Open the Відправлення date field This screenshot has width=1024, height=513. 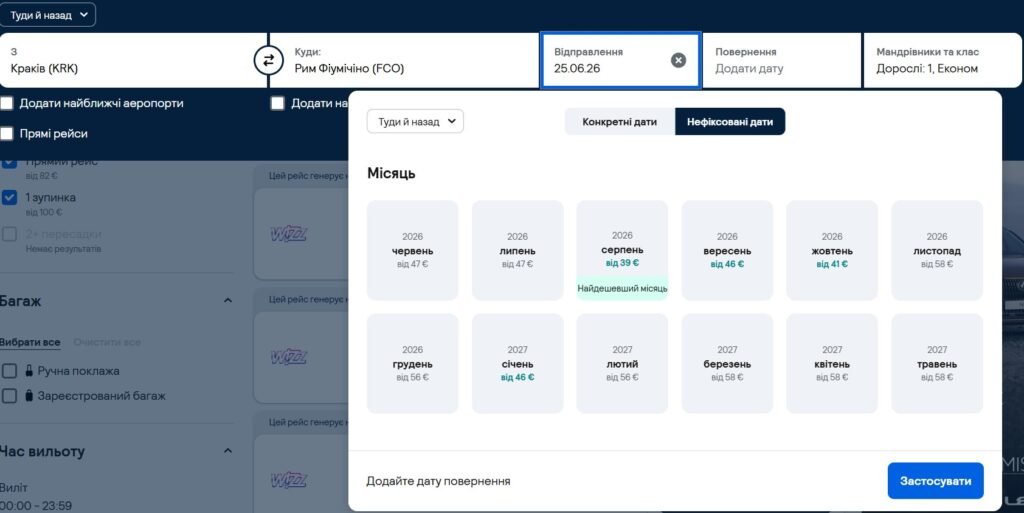[x=620, y=60]
